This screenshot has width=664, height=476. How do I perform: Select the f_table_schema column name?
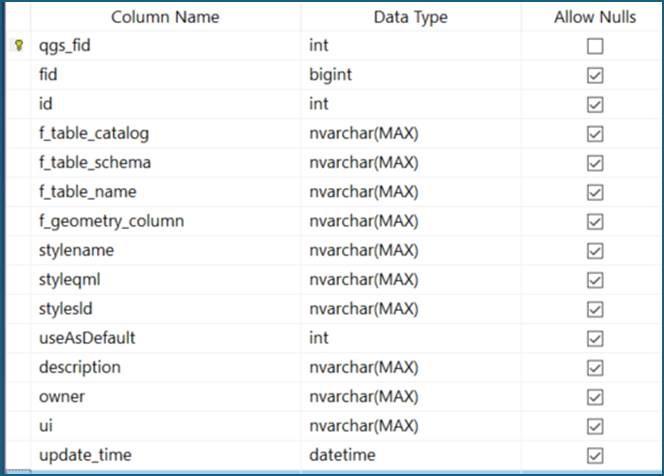[x=166, y=162]
